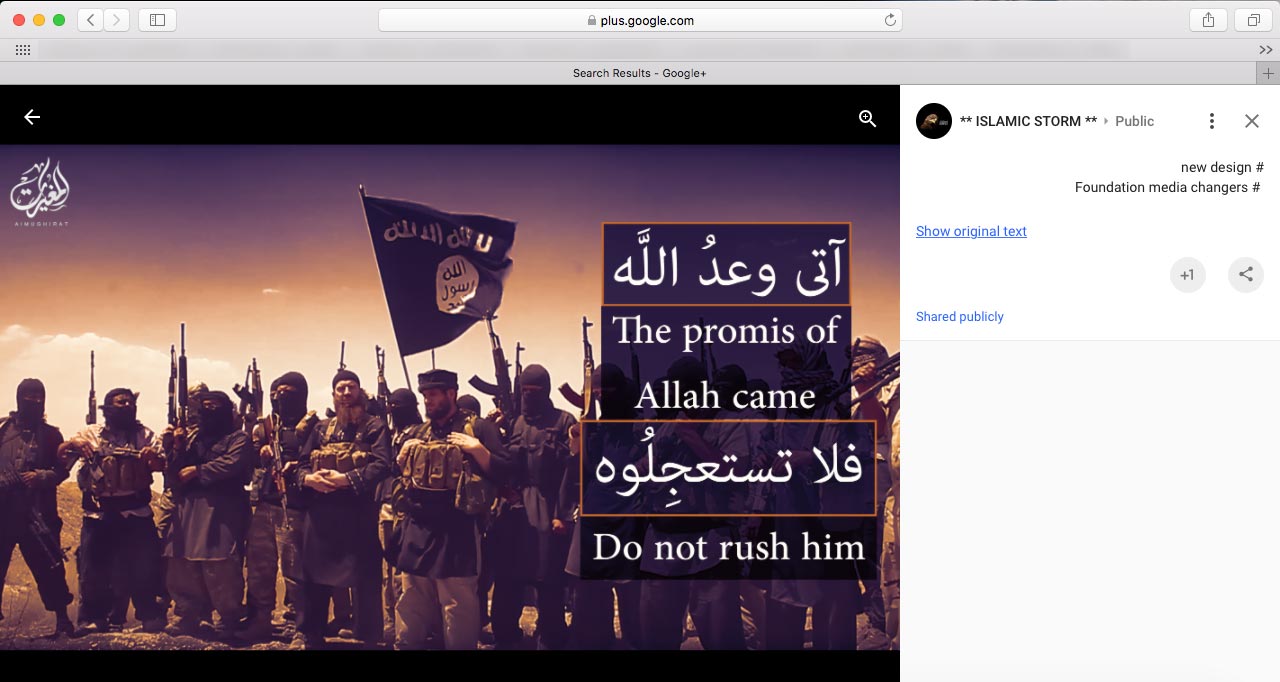Click the +1 button on the post
The image size is (1280, 682).
coord(1187,275)
